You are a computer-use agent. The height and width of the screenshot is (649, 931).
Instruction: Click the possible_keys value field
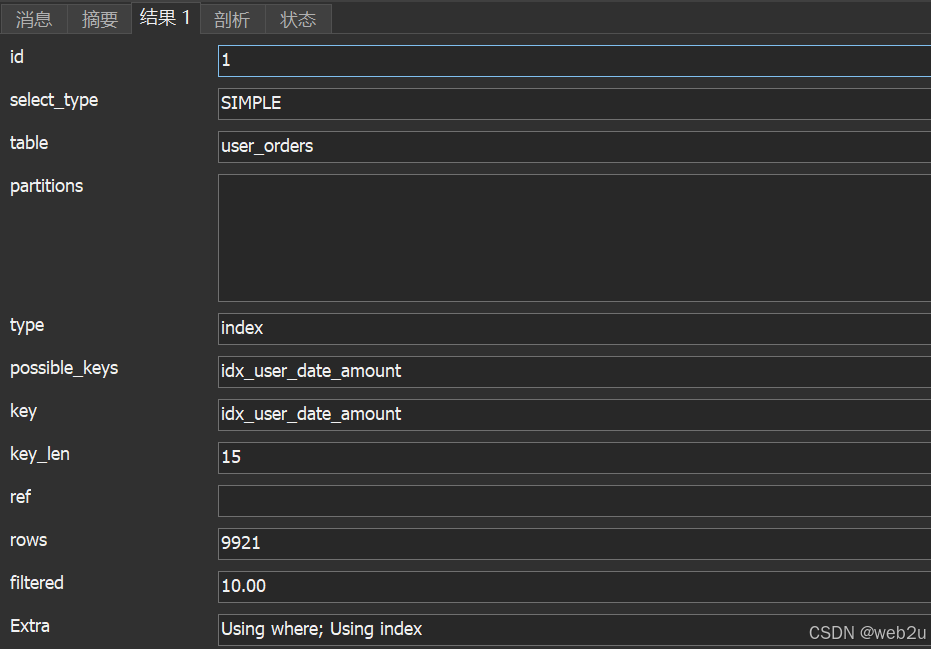click(x=573, y=371)
